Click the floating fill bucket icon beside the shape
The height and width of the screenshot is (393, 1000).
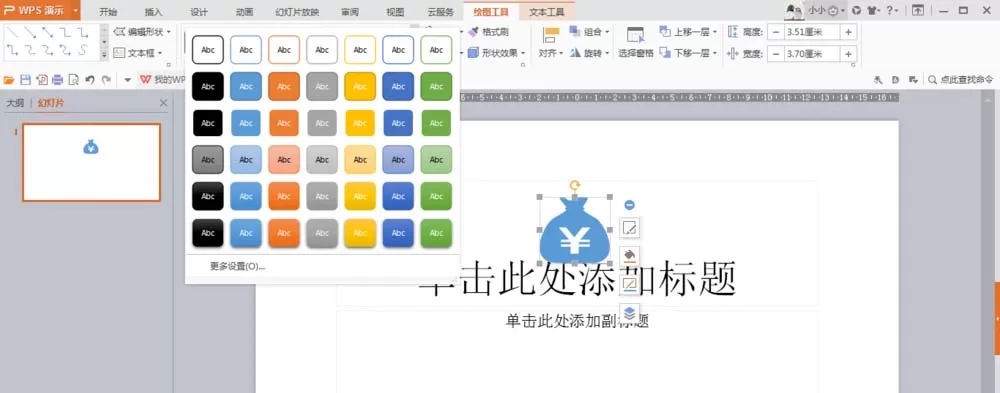pyautogui.click(x=629, y=256)
